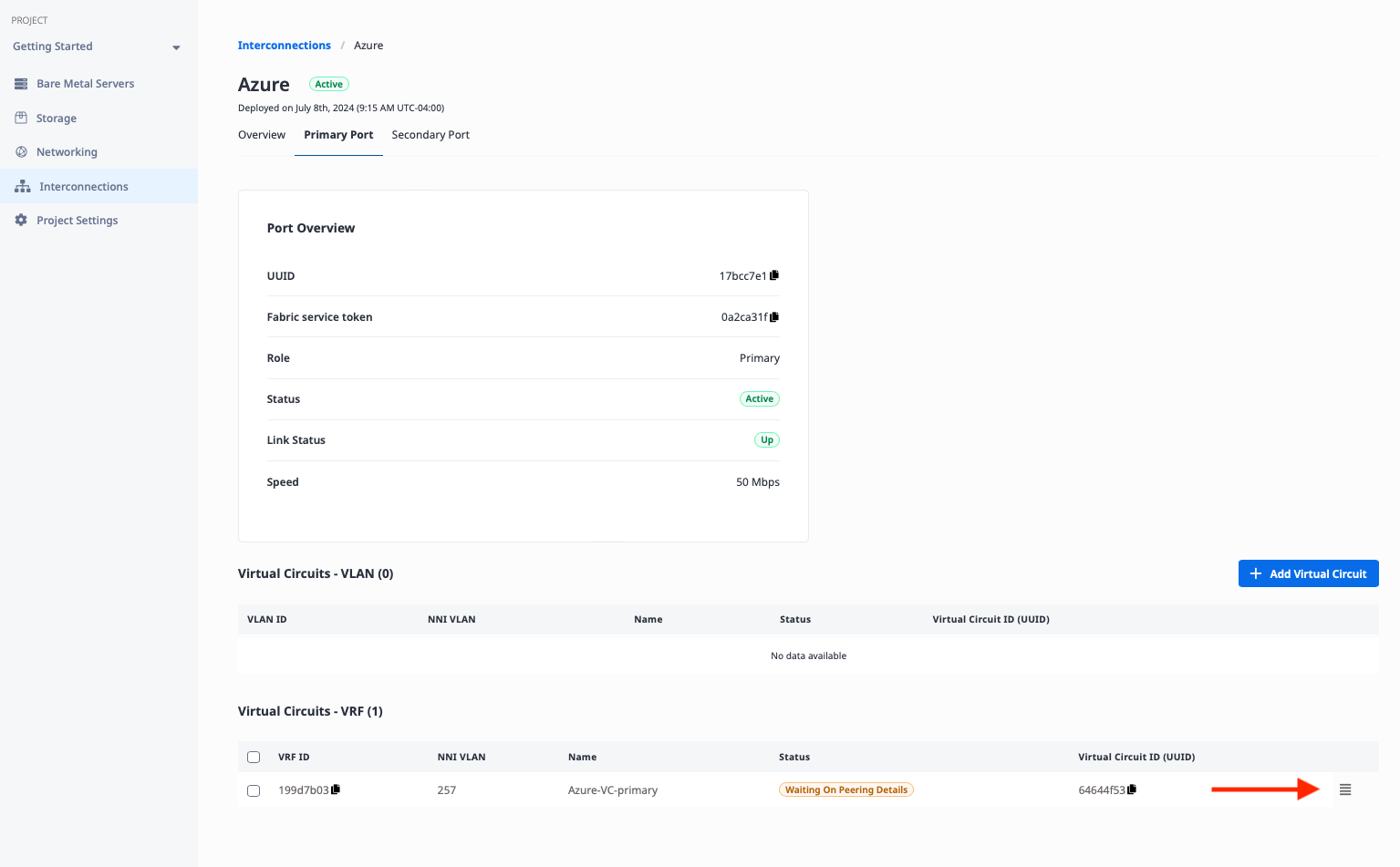
Task: Click the NNI VLAN value 257
Action: [x=447, y=790]
